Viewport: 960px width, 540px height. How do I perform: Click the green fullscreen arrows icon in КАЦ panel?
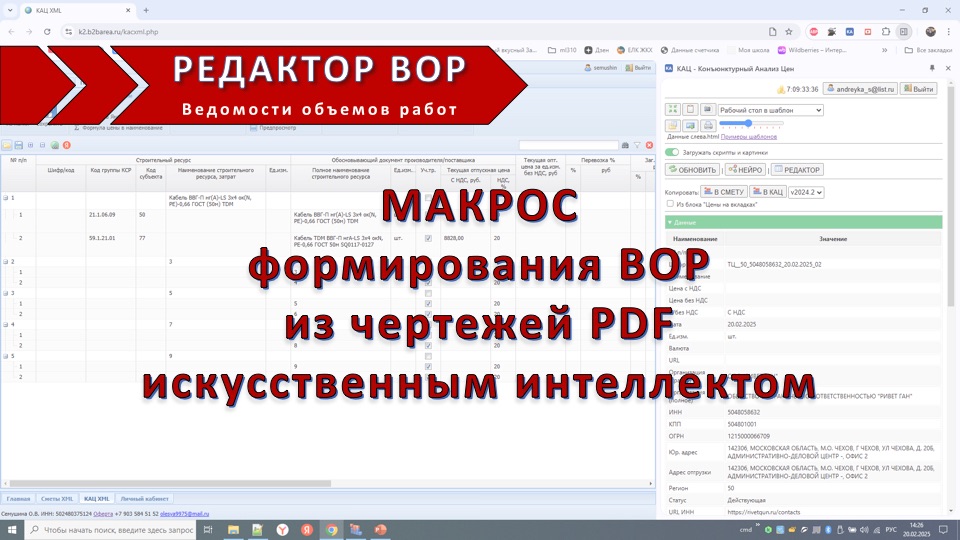pyautogui.click(x=673, y=110)
